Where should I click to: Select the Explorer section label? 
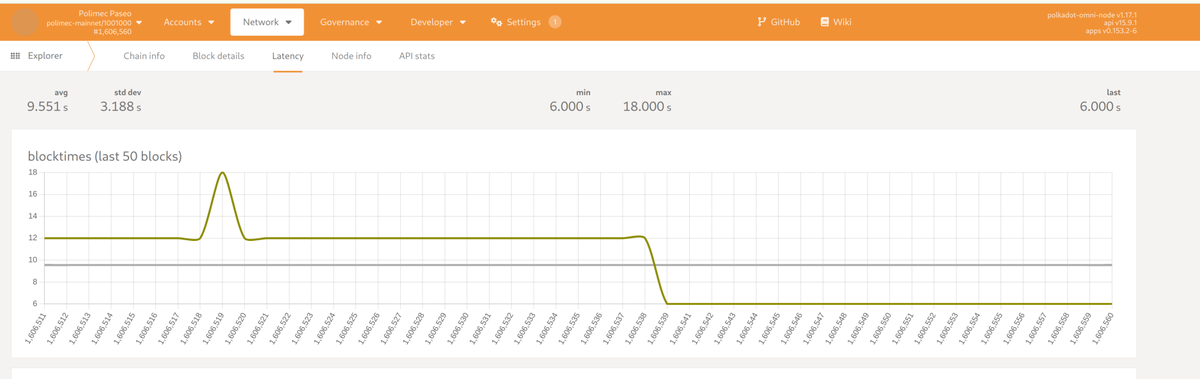click(44, 56)
